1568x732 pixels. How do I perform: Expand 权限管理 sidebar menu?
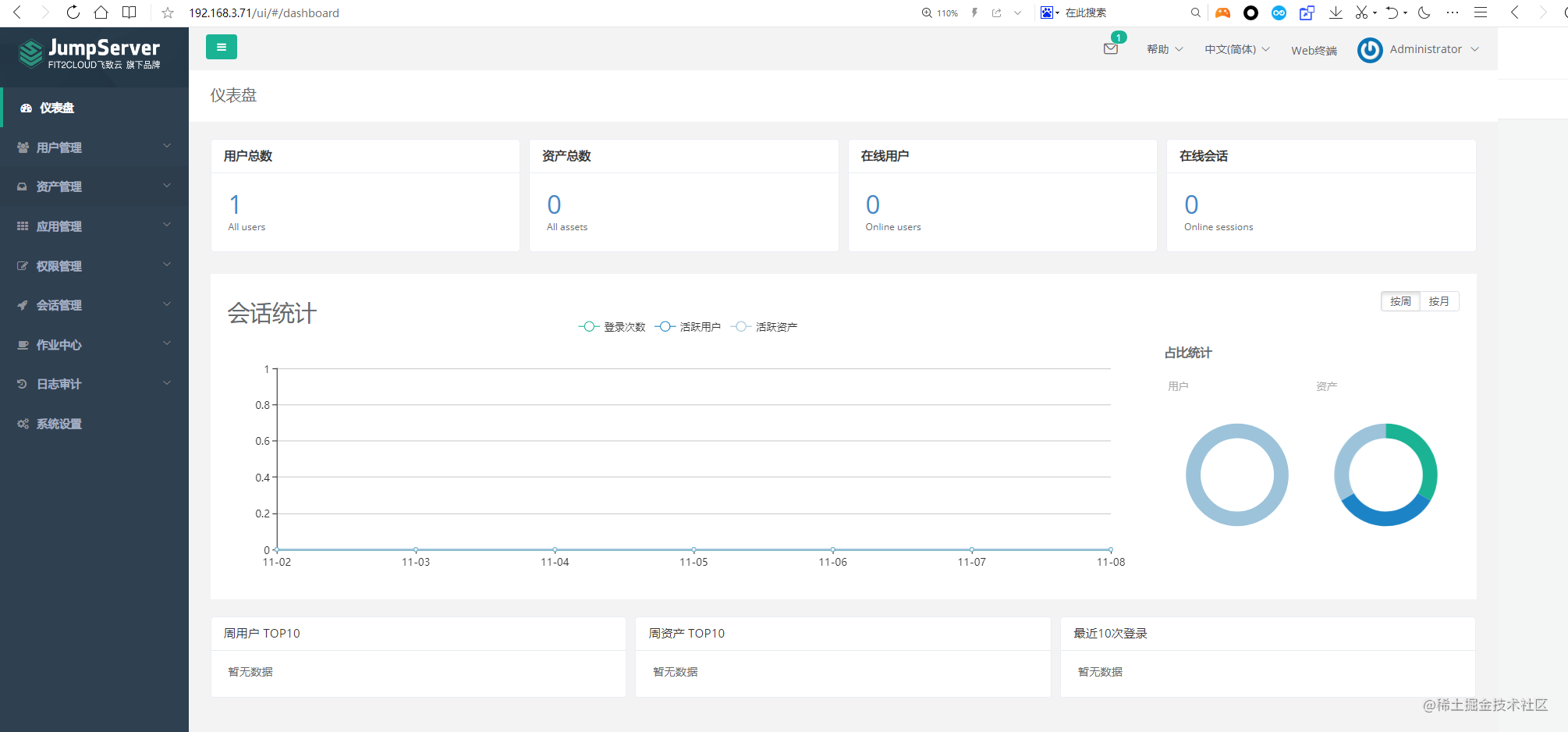point(94,266)
